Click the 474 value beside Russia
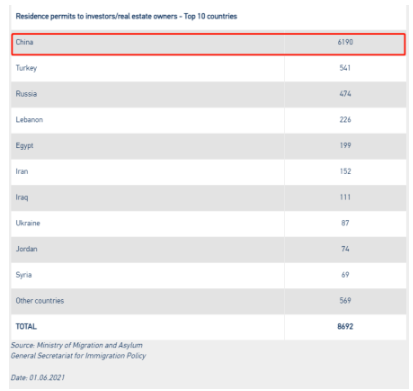This screenshot has width=413, height=391. coord(345,94)
